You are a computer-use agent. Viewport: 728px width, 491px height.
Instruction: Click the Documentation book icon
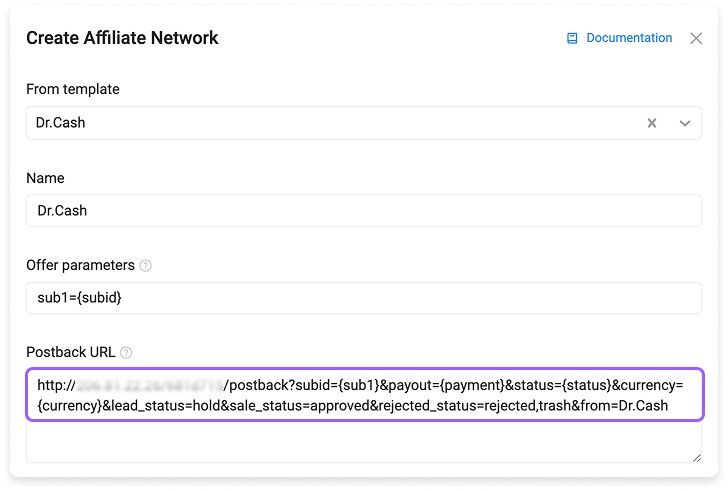pyautogui.click(x=572, y=38)
